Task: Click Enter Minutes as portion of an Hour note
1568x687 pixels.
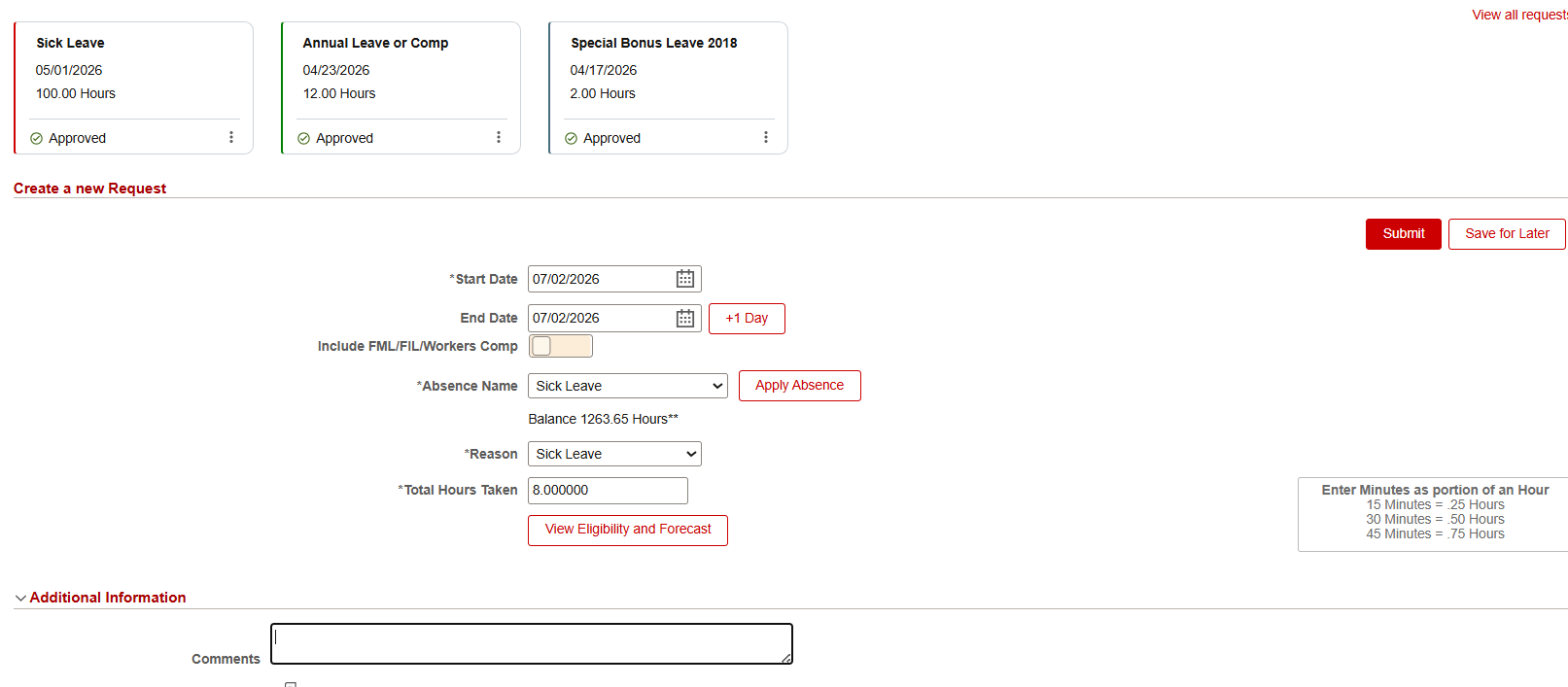Action: [x=1435, y=490]
